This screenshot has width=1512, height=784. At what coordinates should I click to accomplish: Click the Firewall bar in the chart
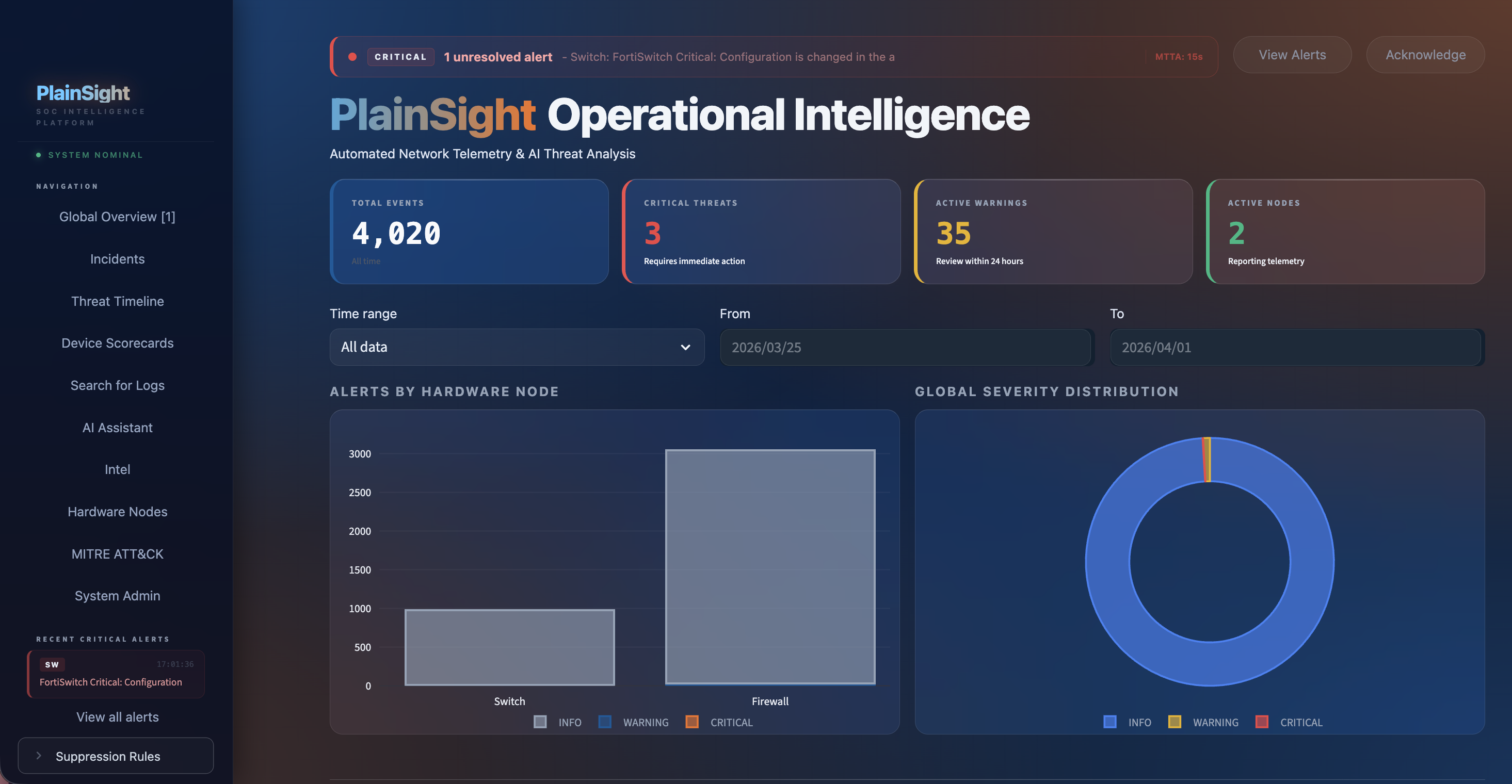tap(769, 566)
